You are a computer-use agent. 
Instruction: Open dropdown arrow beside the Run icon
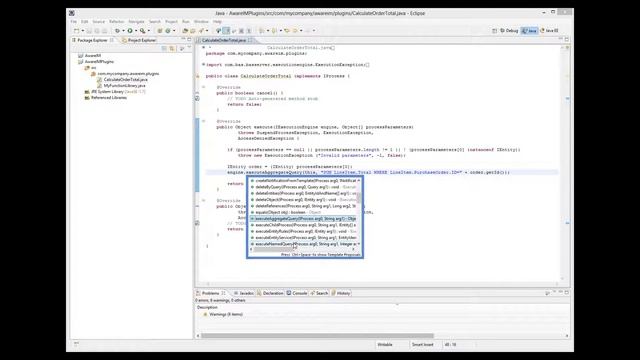tap(136, 31)
